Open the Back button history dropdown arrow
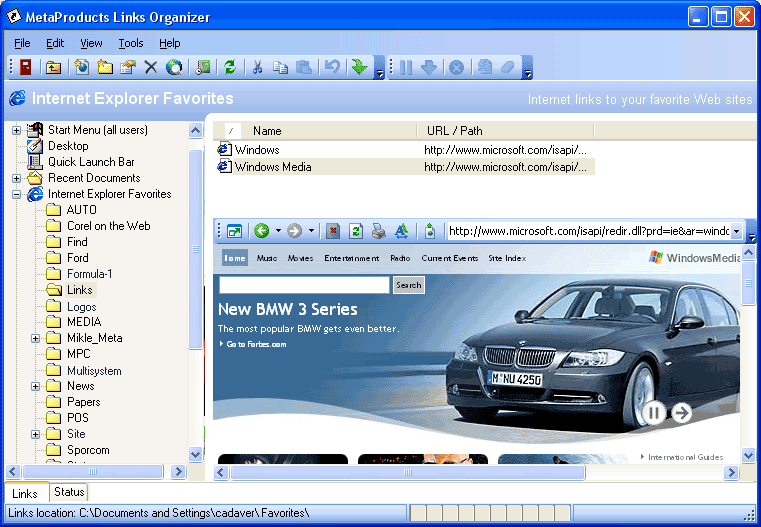Image resolution: width=761 pixels, height=527 pixels. pos(278,231)
